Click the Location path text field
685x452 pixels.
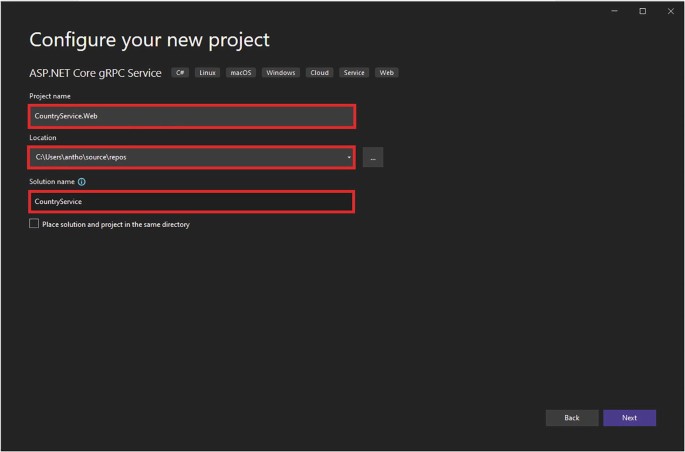coord(185,157)
